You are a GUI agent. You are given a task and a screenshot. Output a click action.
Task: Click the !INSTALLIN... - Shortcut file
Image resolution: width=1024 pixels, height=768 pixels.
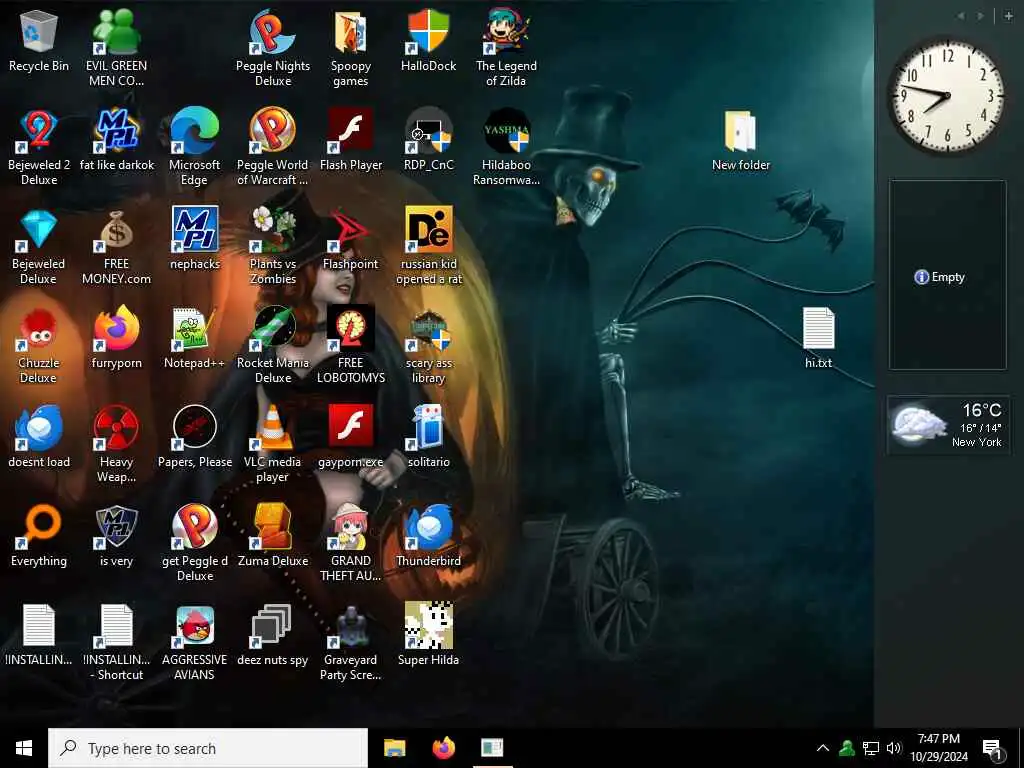(x=116, y=643)
